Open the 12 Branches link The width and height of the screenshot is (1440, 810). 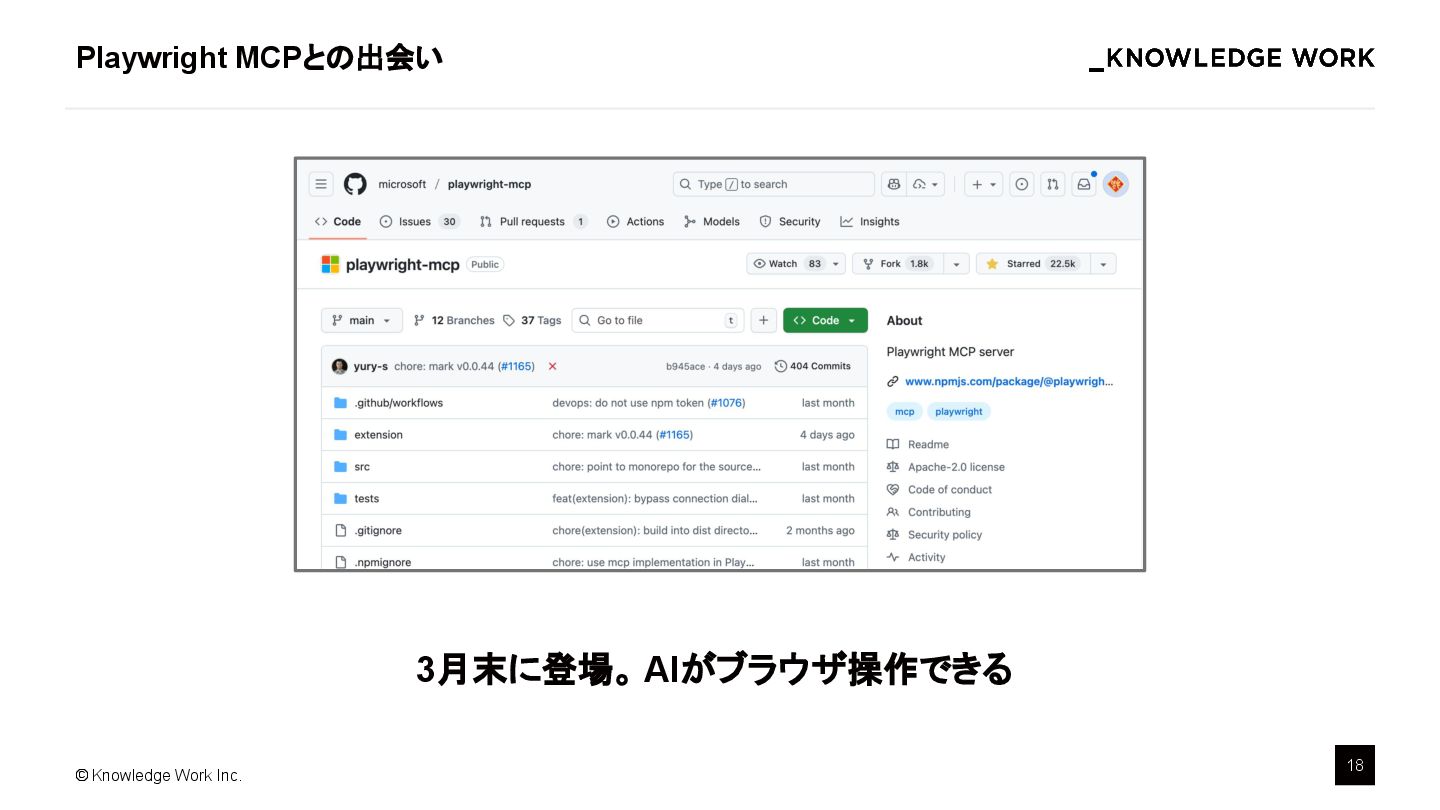tap(453, 320)
